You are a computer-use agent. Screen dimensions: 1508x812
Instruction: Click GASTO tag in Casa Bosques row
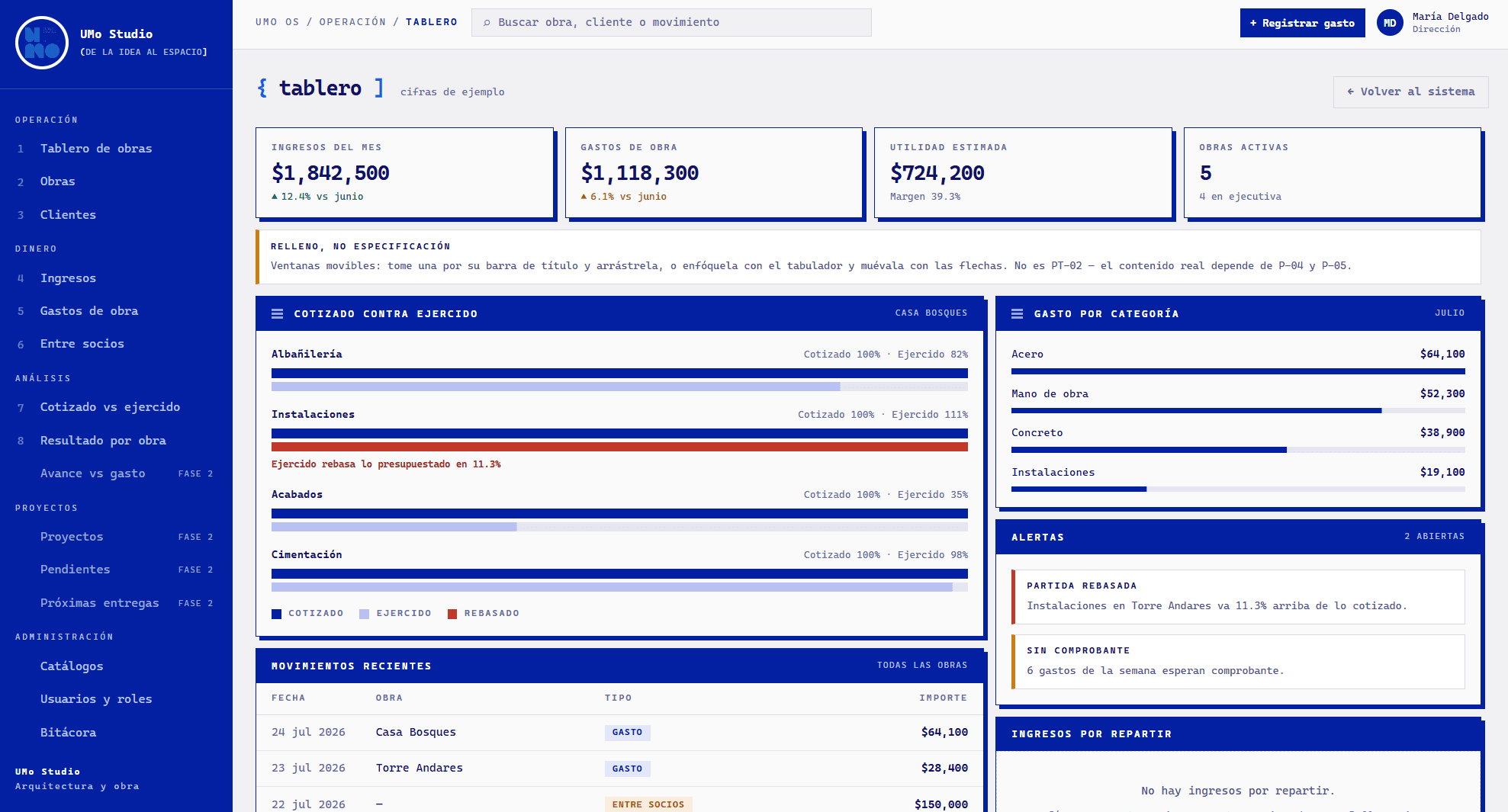(x=627, y=733)
